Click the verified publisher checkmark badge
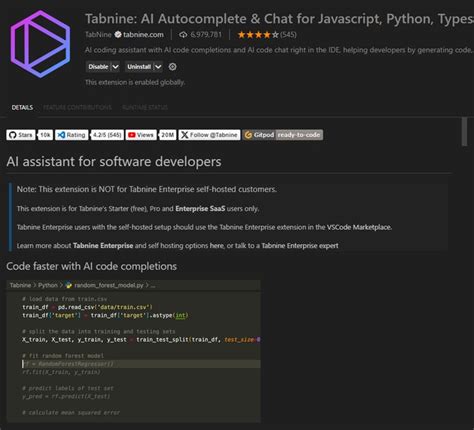Screen dimensions: 474x430 coord(118,35)
